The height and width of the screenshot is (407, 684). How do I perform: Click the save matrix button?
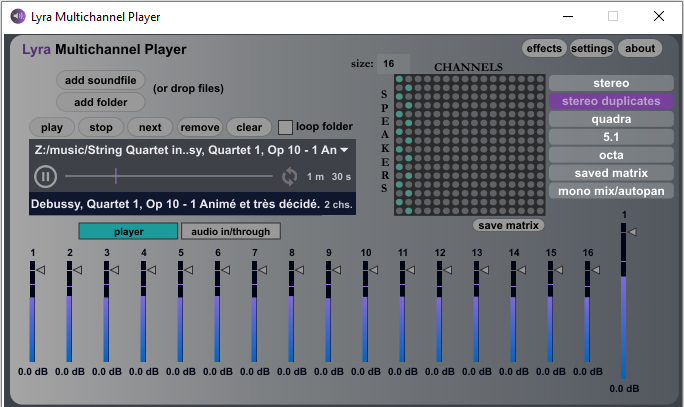click(x=508, y=225)
